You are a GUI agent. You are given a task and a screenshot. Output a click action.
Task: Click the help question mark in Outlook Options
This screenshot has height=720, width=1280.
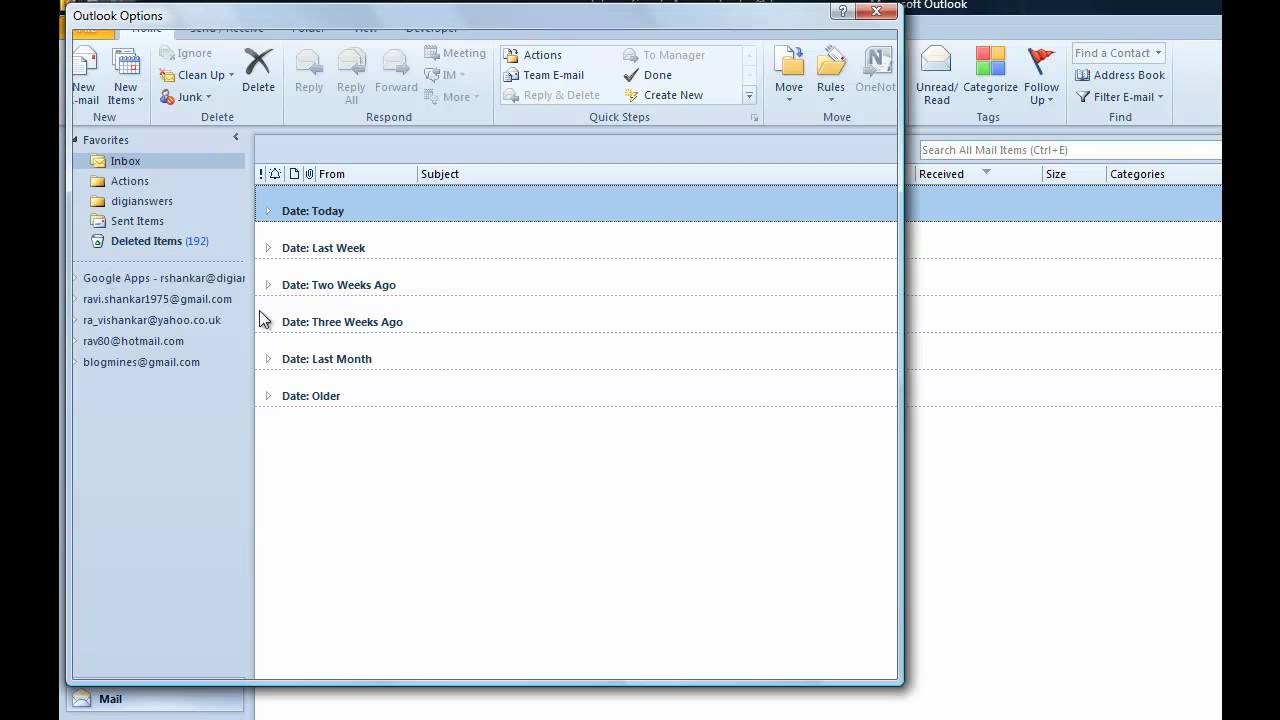coord(844,11)
